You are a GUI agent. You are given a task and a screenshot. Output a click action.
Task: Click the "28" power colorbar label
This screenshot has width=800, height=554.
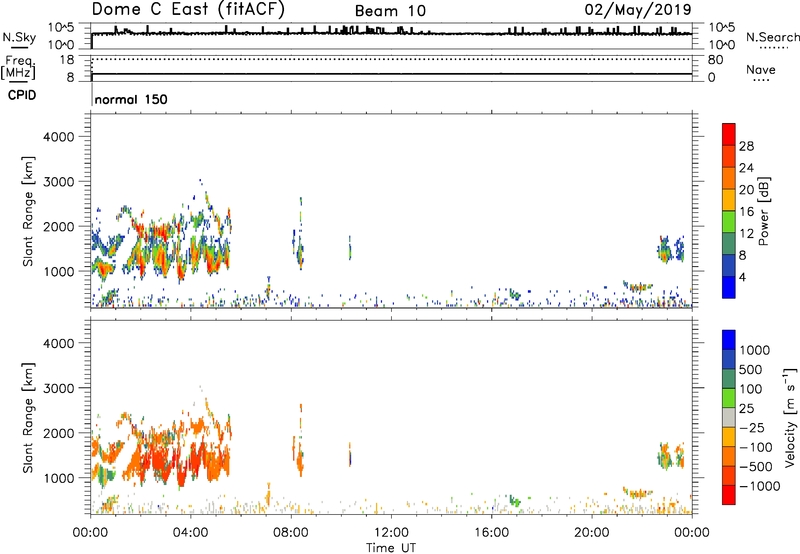click(x=746, y=146)
